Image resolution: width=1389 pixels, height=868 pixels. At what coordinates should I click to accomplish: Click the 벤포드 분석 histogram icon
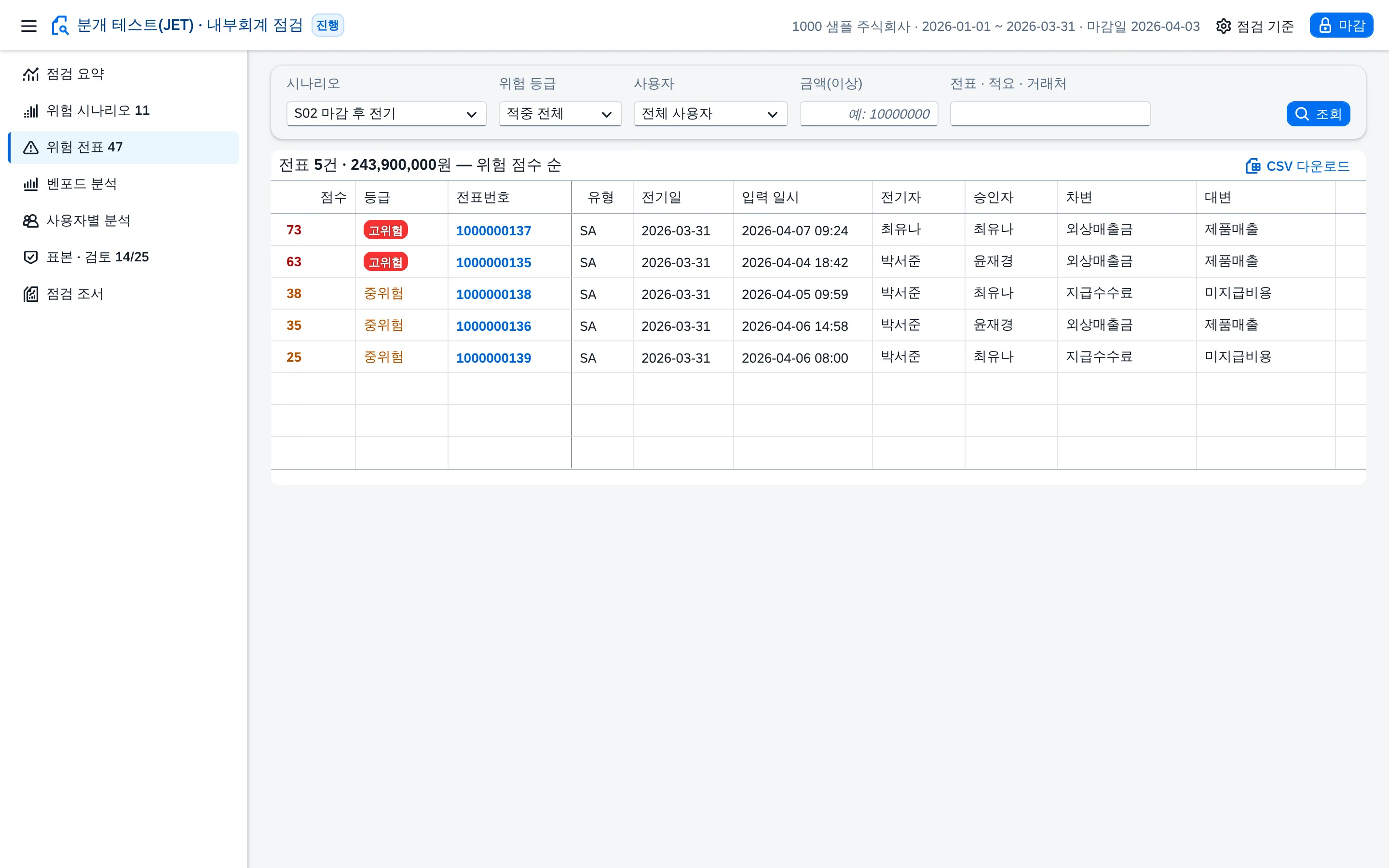[x=31, y=184]
